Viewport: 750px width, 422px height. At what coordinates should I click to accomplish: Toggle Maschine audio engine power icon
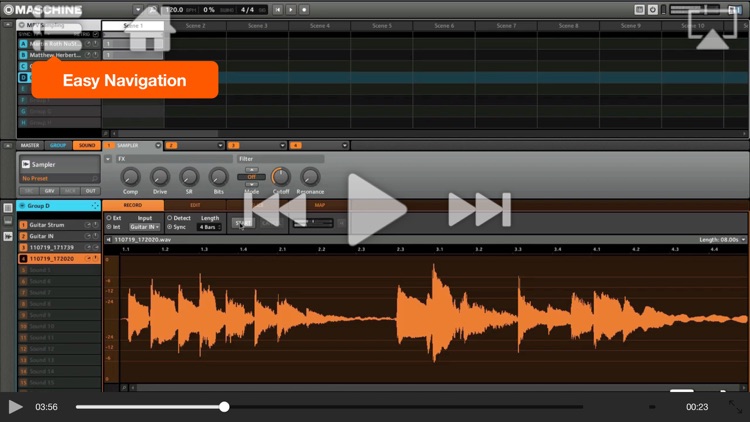pyautogui.click(x=652, y=10)
